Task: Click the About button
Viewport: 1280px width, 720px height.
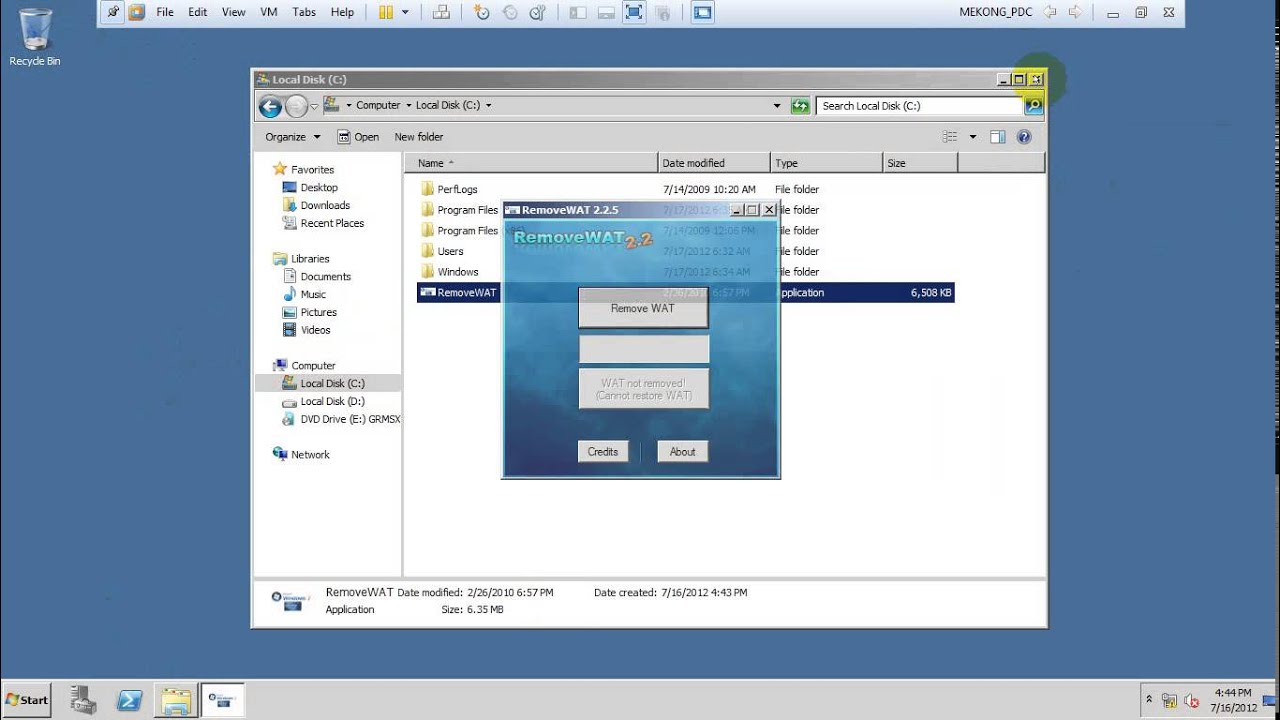Action: [682, 452]
